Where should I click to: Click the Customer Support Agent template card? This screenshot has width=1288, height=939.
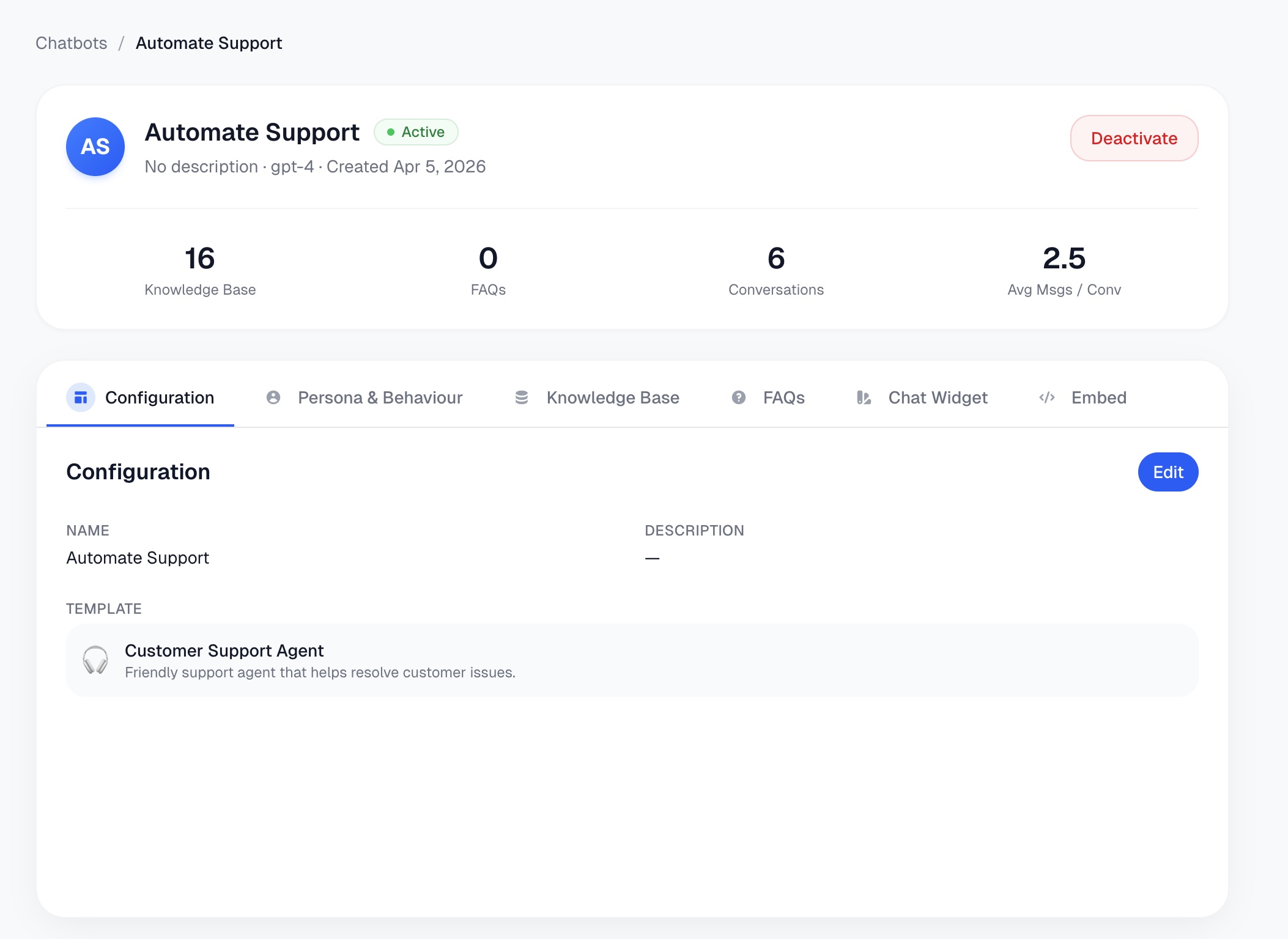pyautogui.click(x=632, y=660)
